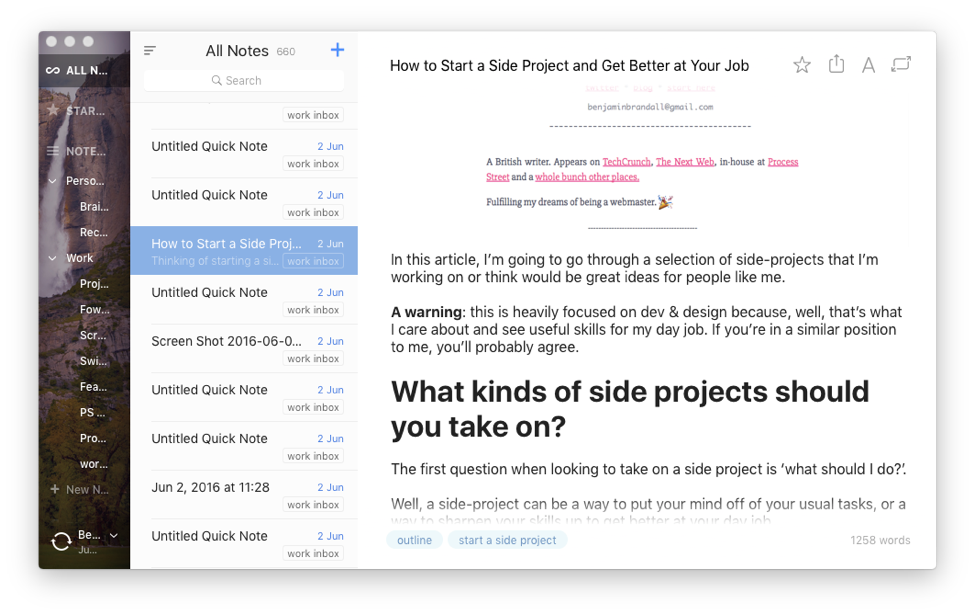
Task: Select the Pro... notebook in sidebar
Action: [x=93, y=438]
